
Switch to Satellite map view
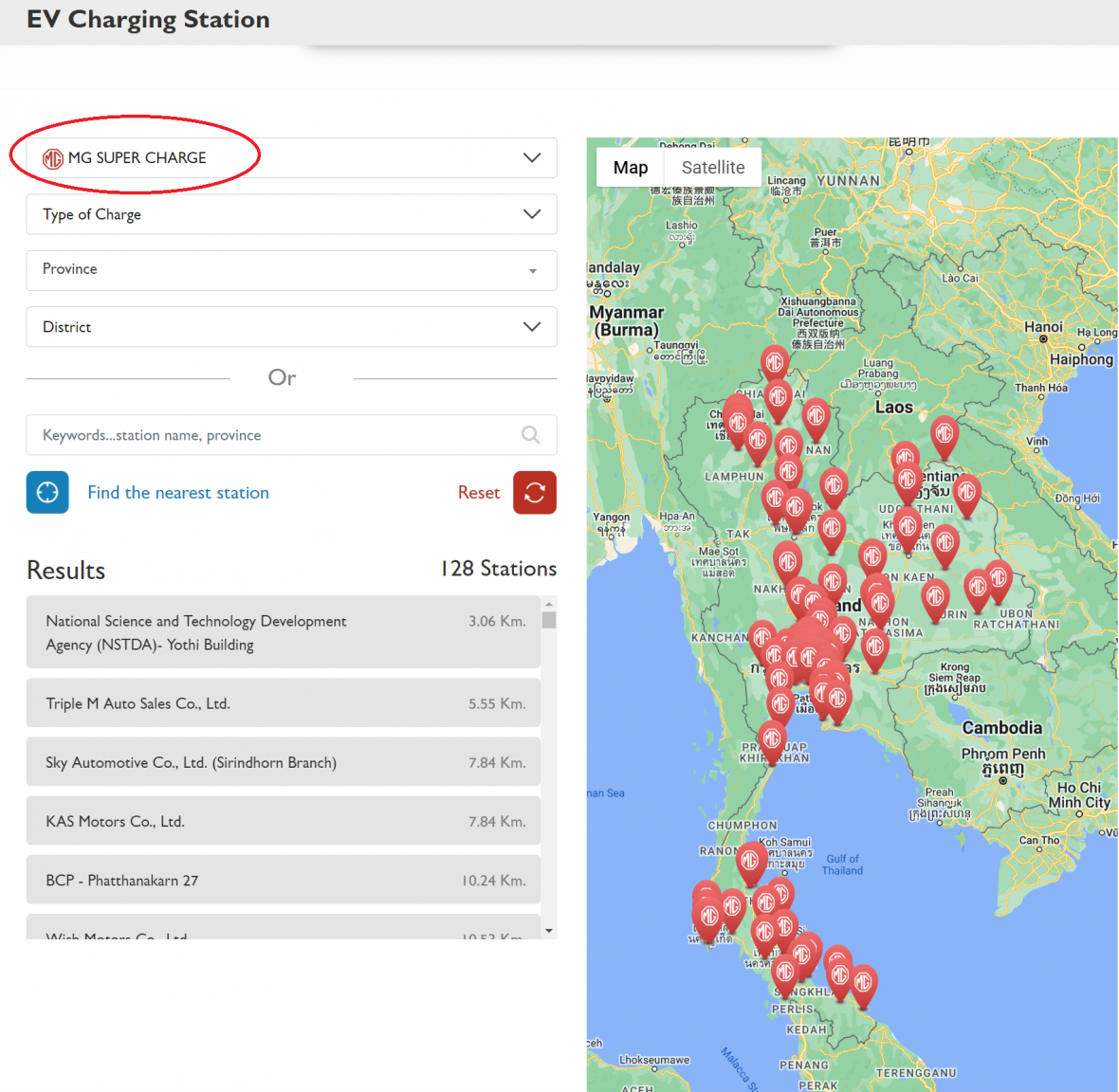(x=713, y=168)
